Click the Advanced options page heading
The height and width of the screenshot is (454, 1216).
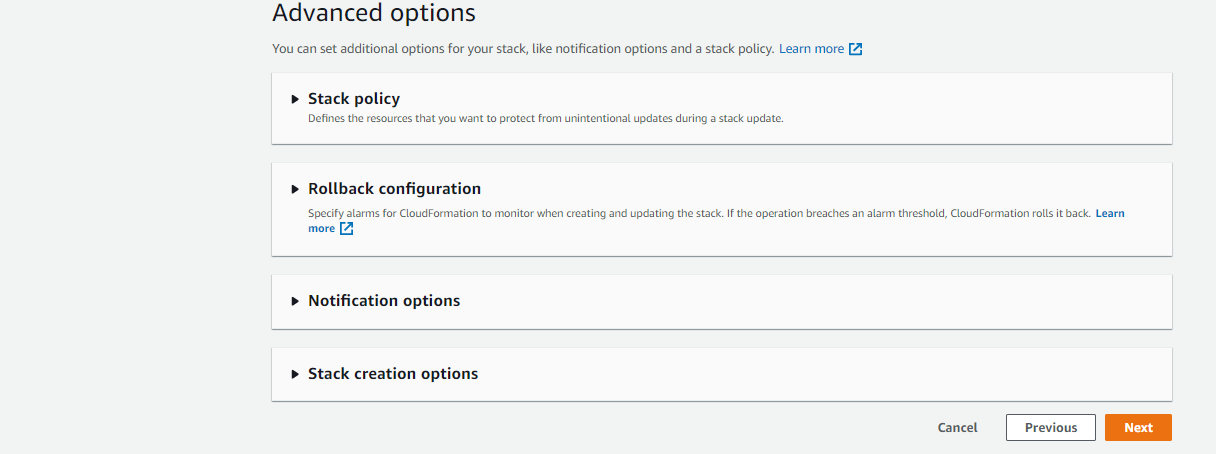click(x=374, y=14)
